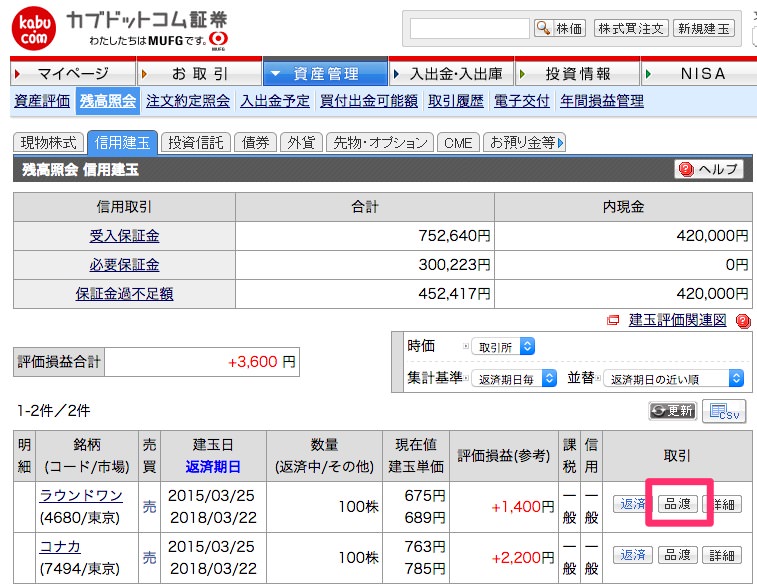Focus the stock search input field

click(469, 28)
